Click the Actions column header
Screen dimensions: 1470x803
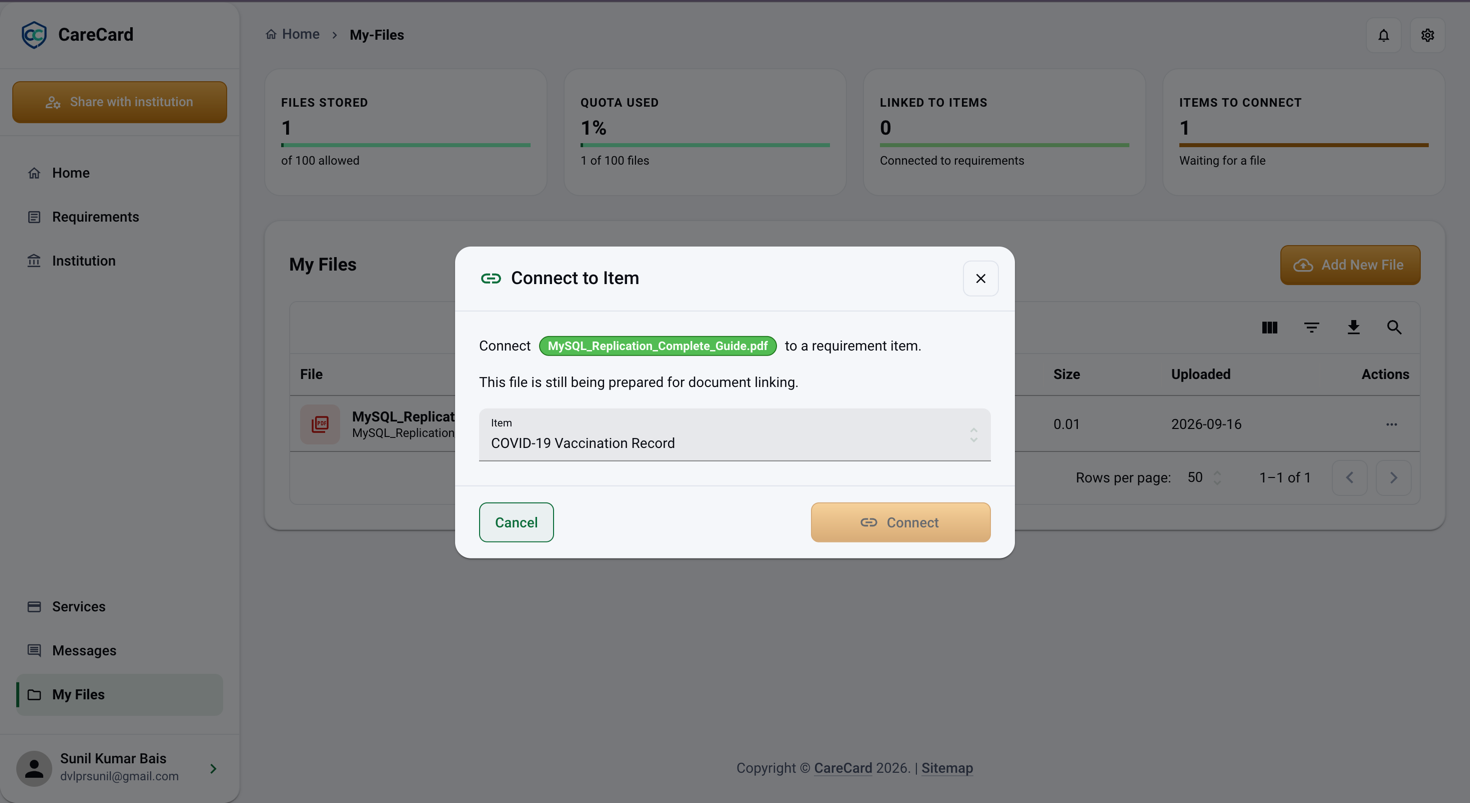click(1385, 375)
